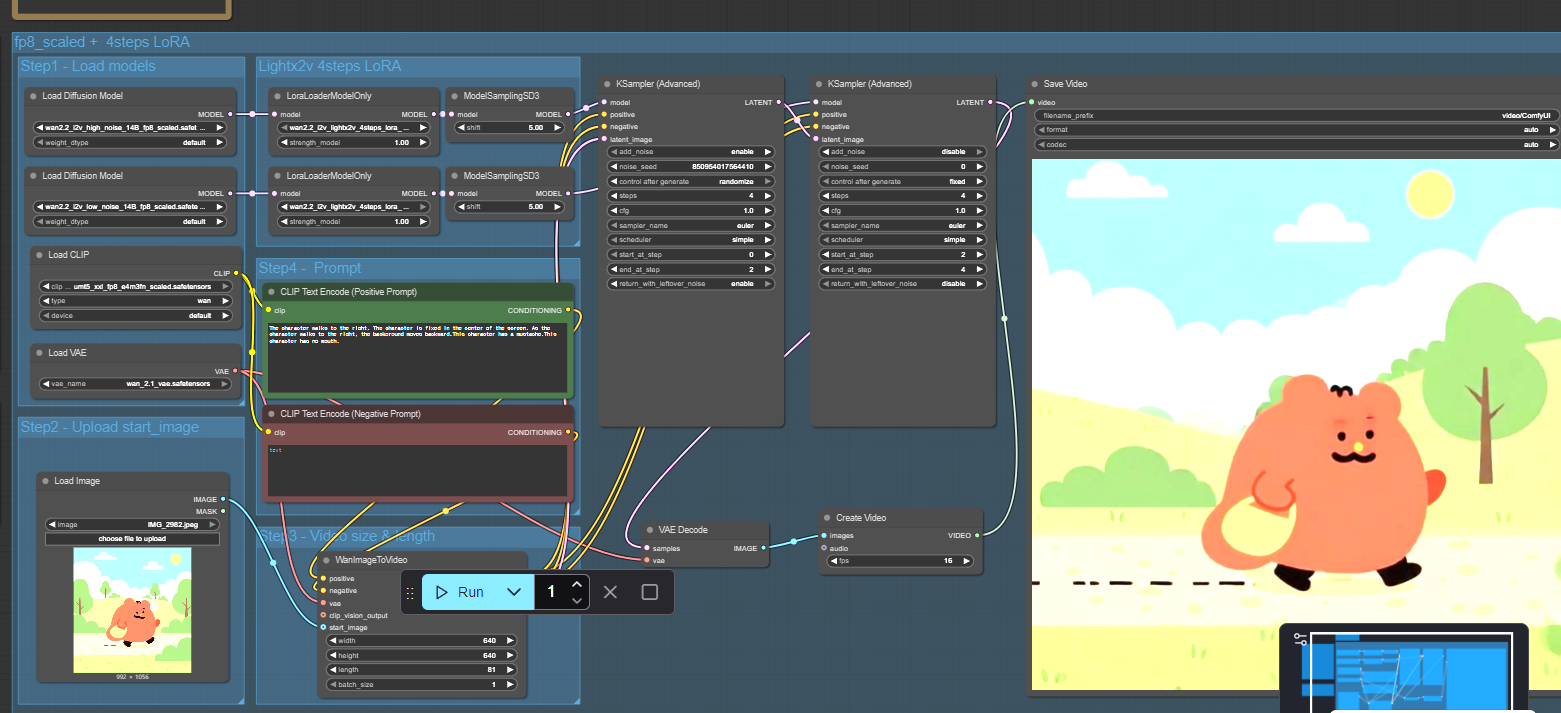Click the negative prompt text area
Image resolution: width=1561 pixels, height=713 pixels.
[417, 470]
